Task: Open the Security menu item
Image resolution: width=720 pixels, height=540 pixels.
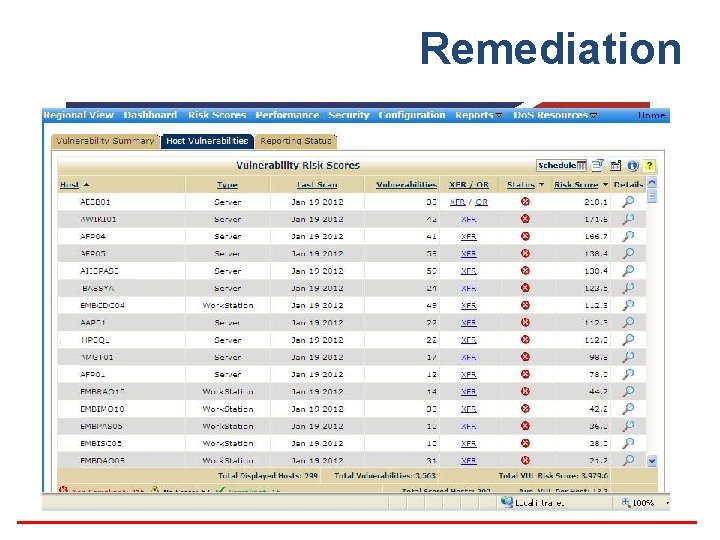Action: 349,115
